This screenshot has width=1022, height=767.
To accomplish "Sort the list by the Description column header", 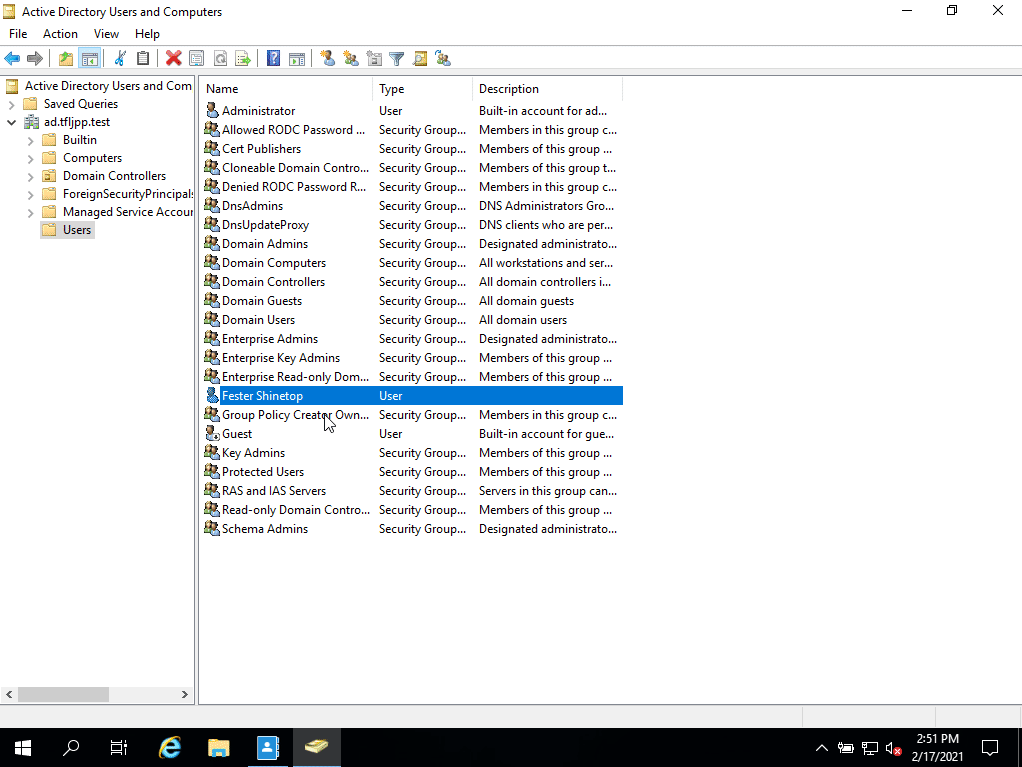I will 548,89.
